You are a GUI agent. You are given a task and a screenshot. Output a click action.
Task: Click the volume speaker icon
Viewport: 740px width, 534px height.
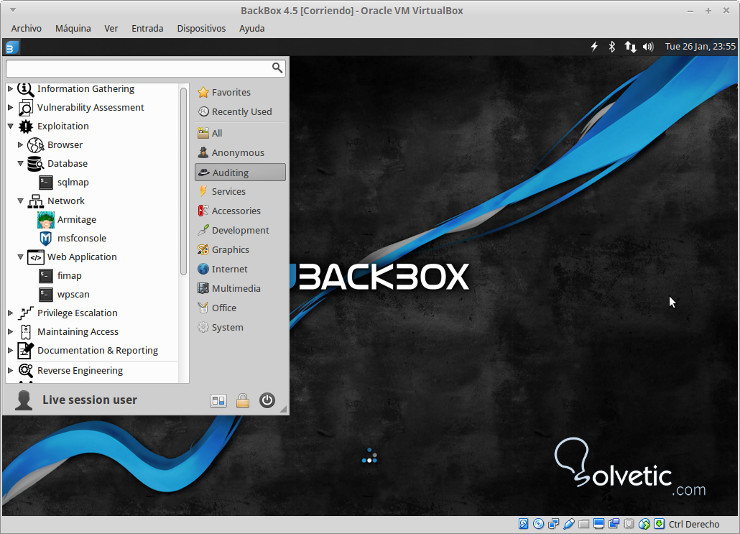point(648,46)
